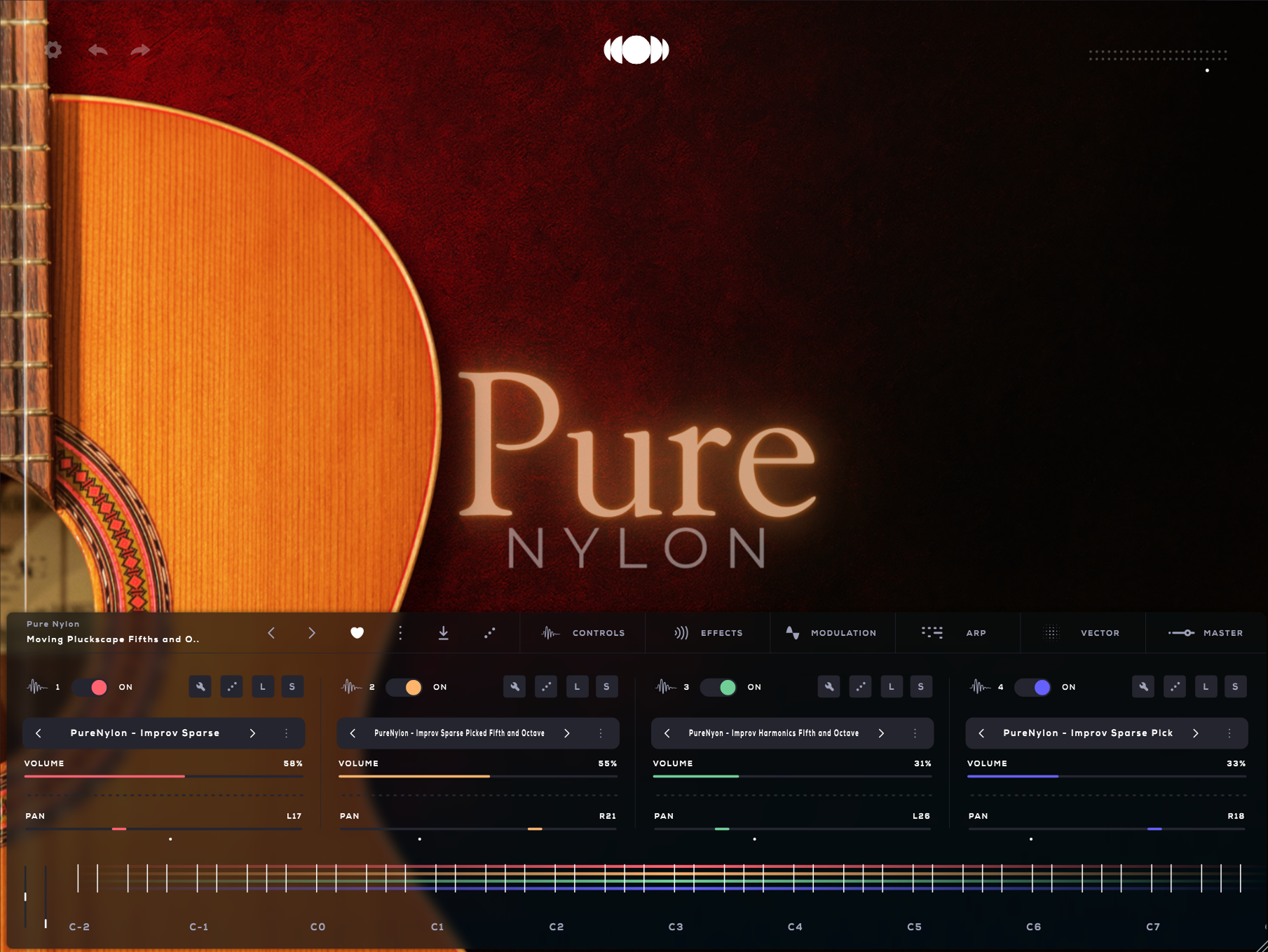Disable layer 2 orange ON switch

[404, 687]
